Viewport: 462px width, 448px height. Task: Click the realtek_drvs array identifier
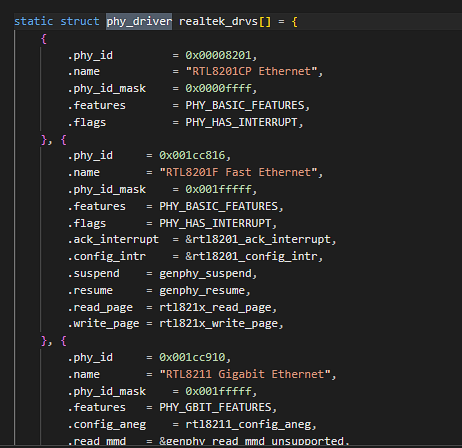click(218, 22)
